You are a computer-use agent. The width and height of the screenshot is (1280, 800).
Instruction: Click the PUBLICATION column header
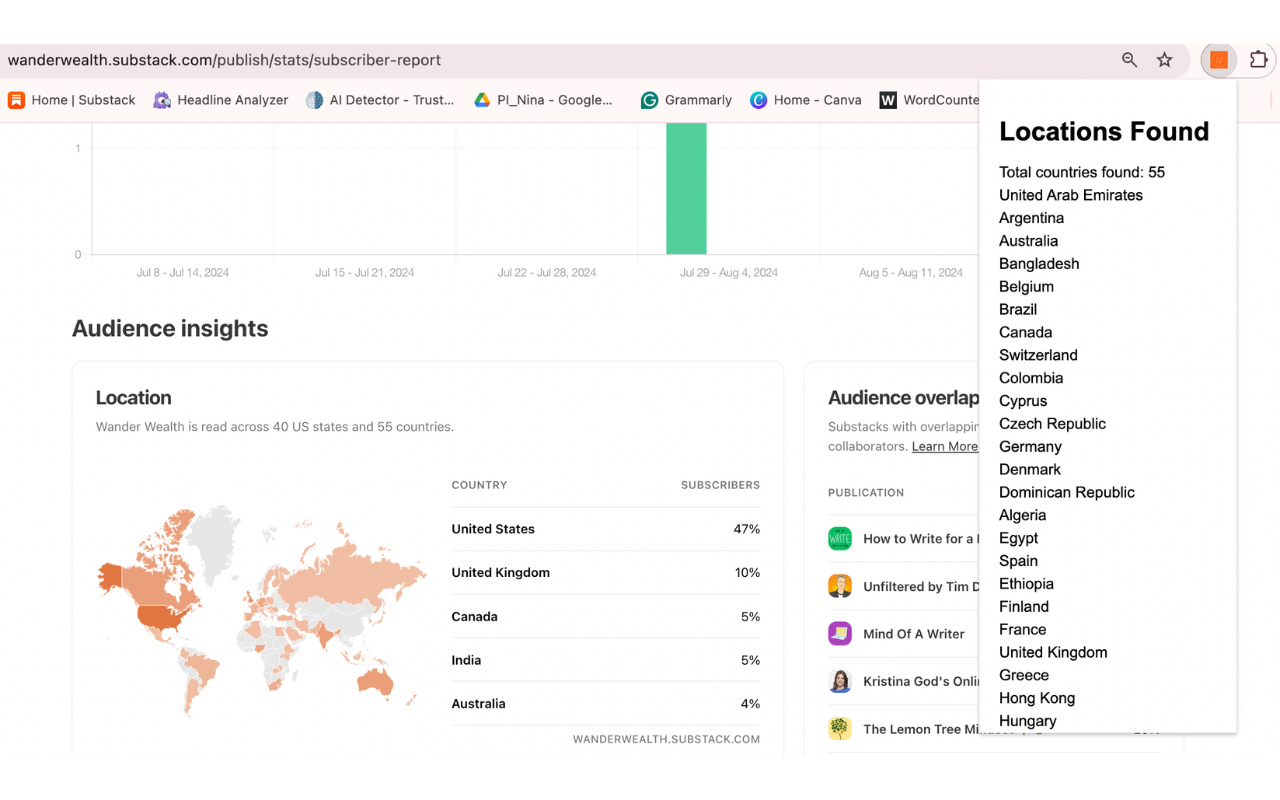[x=866, y=493]
